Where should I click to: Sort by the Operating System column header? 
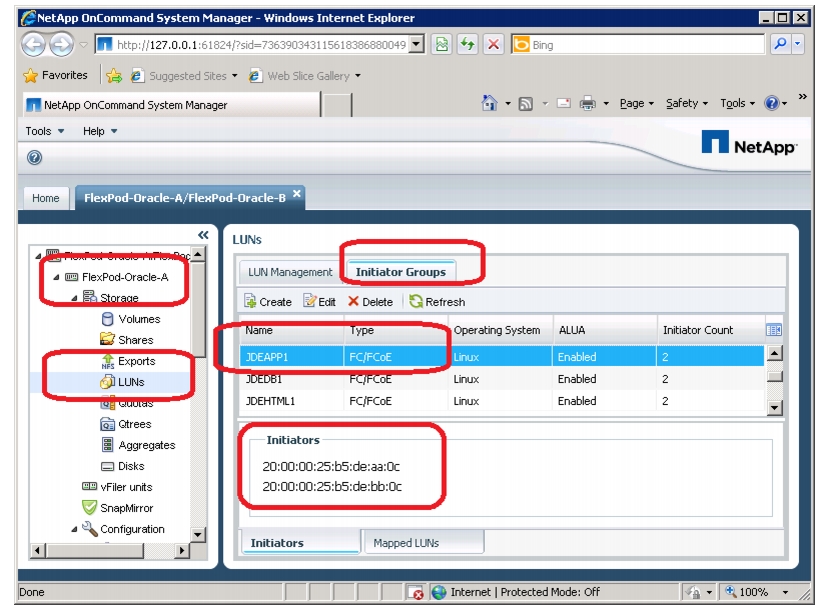(x=500, y=330)
